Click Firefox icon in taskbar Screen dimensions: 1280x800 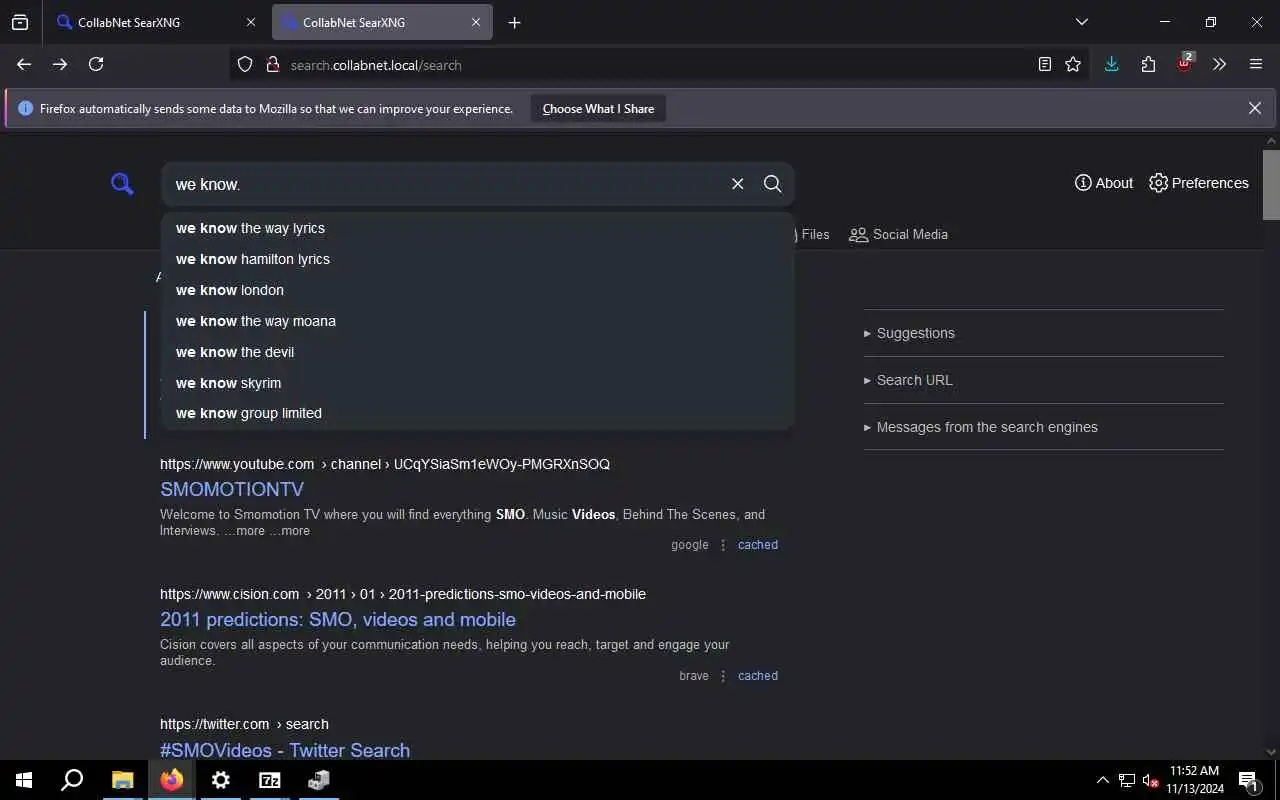(172, 780)
